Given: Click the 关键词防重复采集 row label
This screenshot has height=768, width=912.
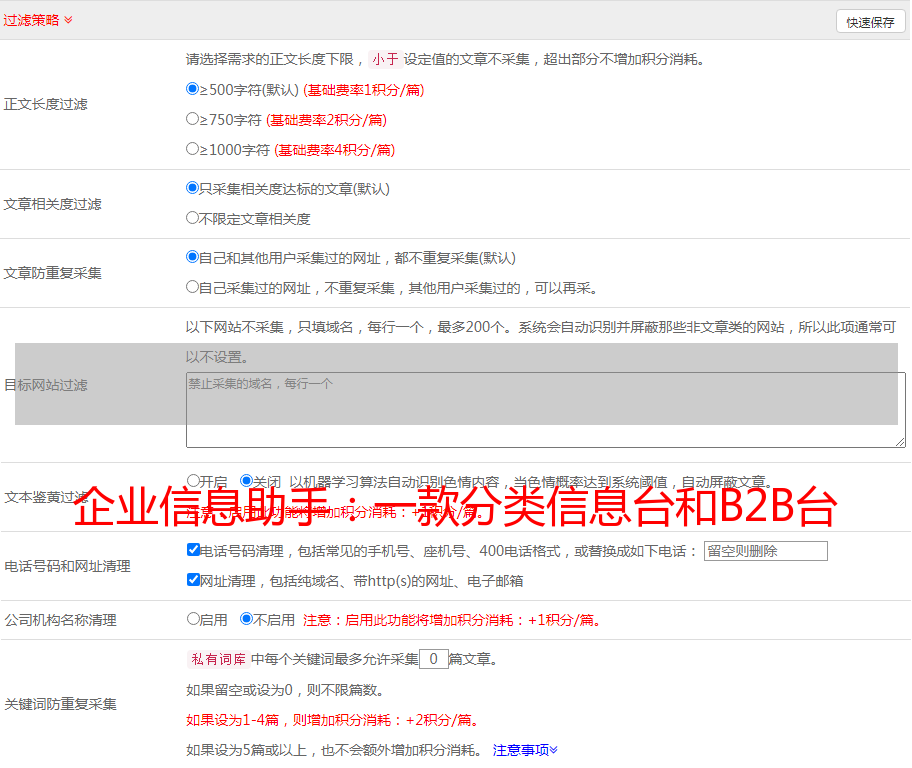Looking at the screenshot, I should tap(60, 704).
